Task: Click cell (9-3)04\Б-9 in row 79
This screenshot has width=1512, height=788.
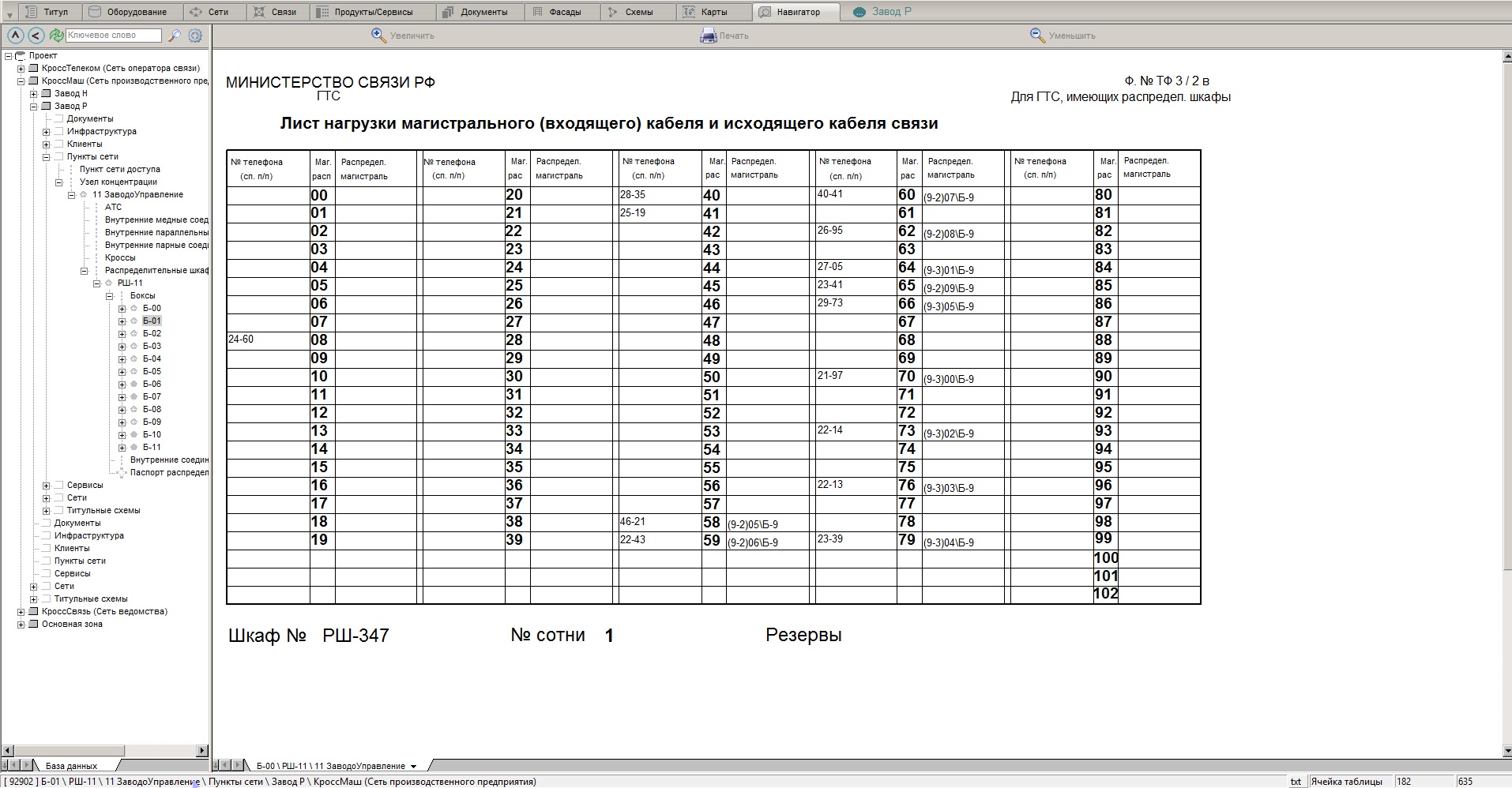Action: click(x=963, y=541)
